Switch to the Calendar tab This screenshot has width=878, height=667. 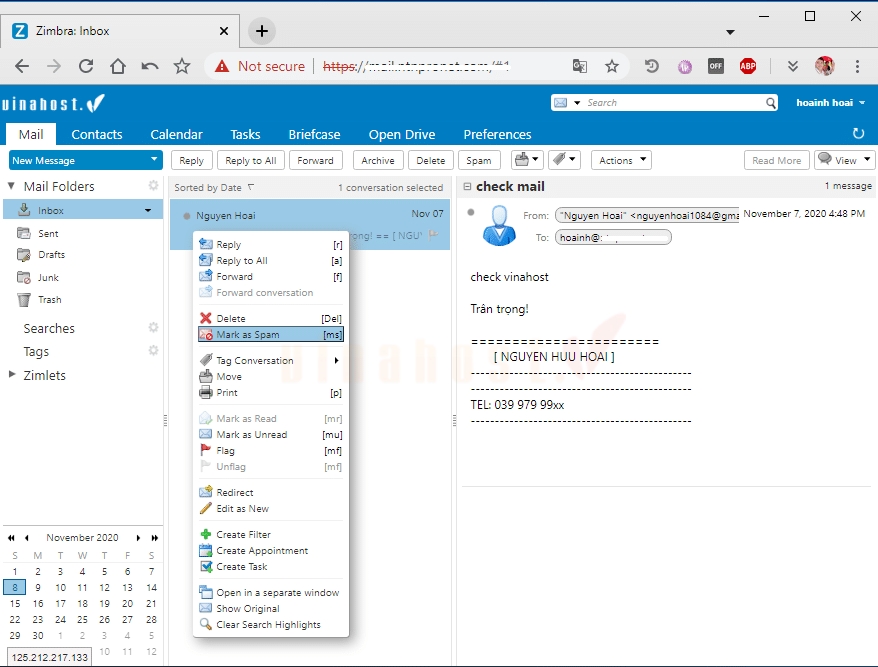176,134
